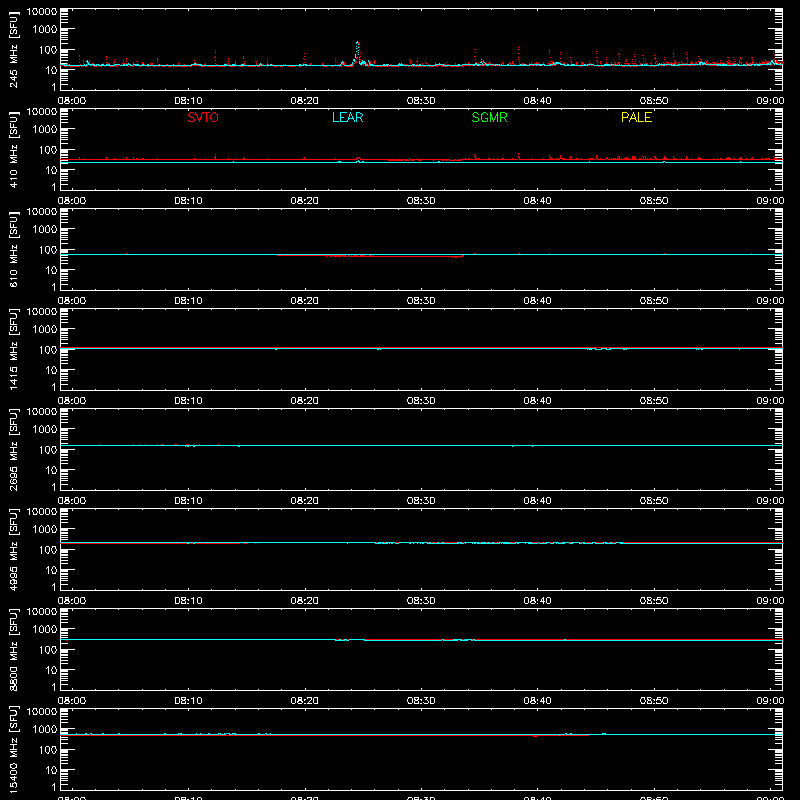The height and width of the screenshot is (800, 800).
Task: Click the red SVTO station legend label
Action: pyautogui.click(x=203, y=117)
